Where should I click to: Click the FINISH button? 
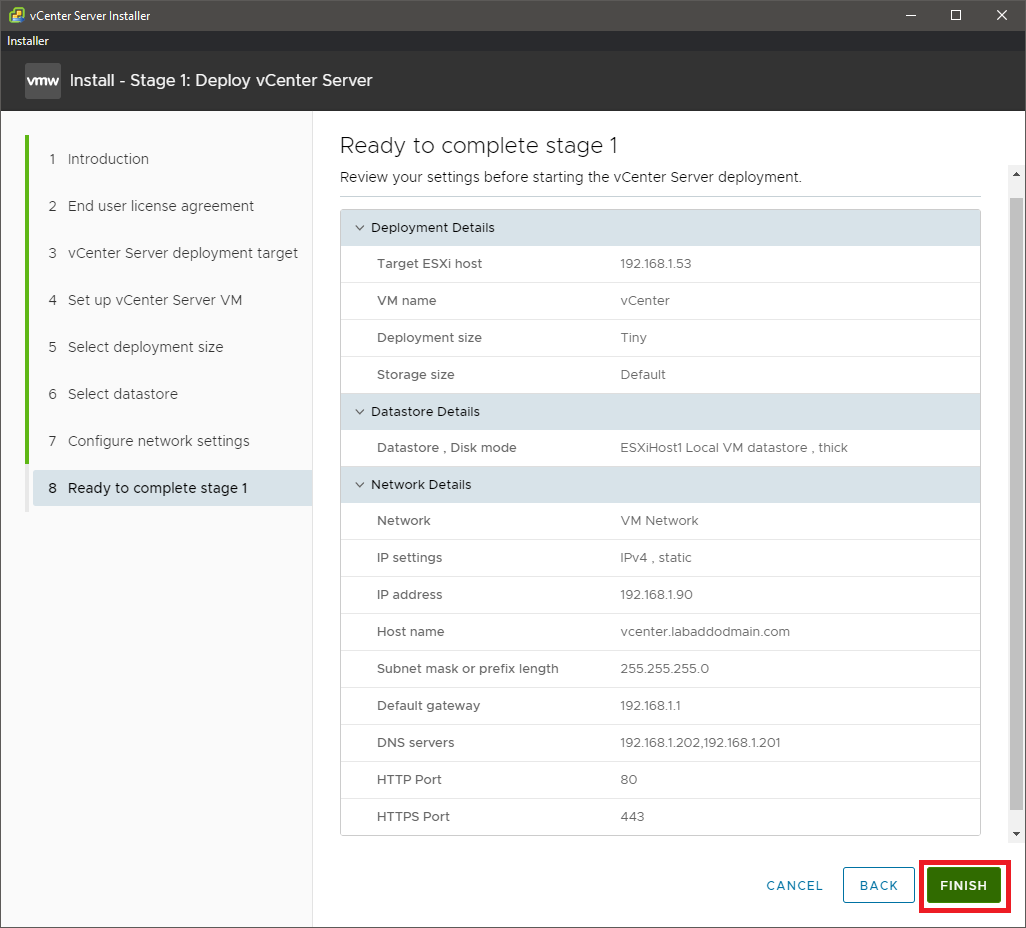[963, 885]
